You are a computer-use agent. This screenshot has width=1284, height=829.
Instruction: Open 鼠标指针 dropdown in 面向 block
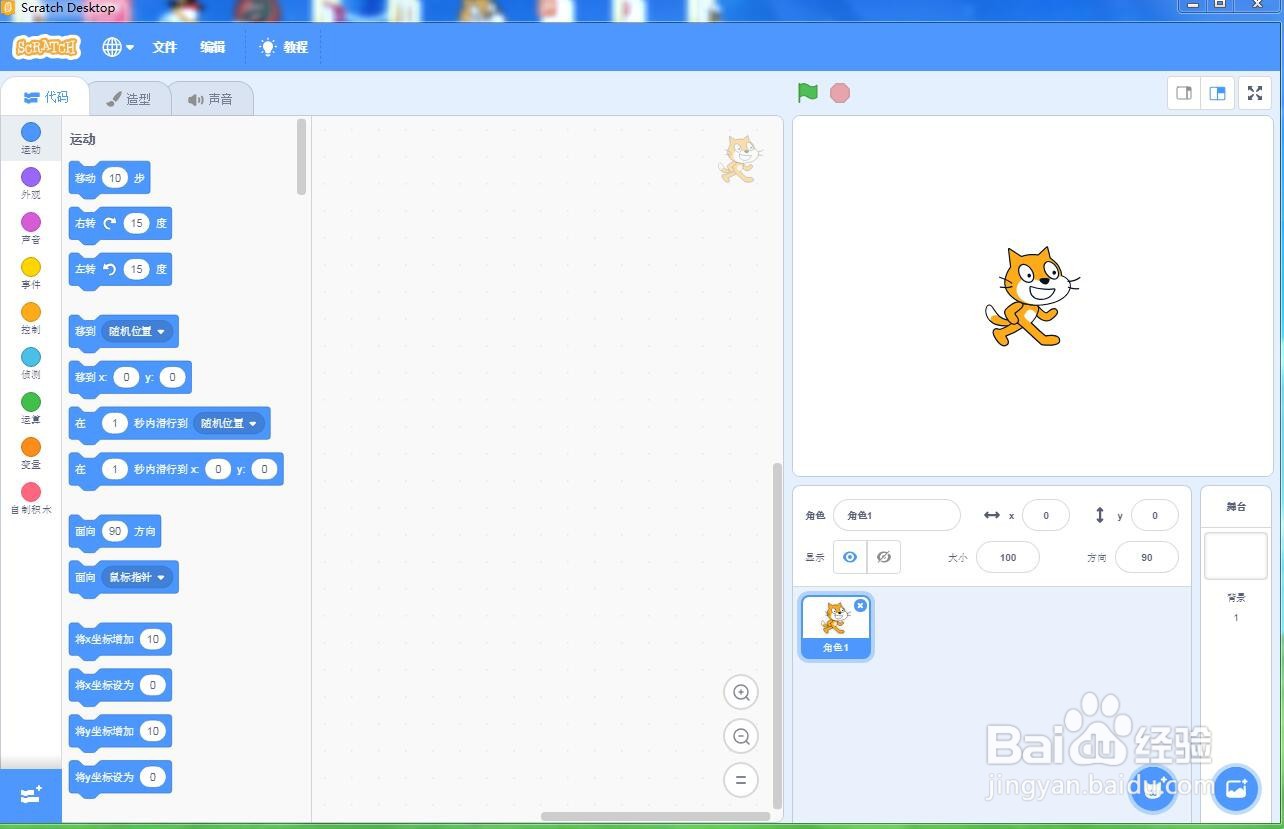(138, 577)
